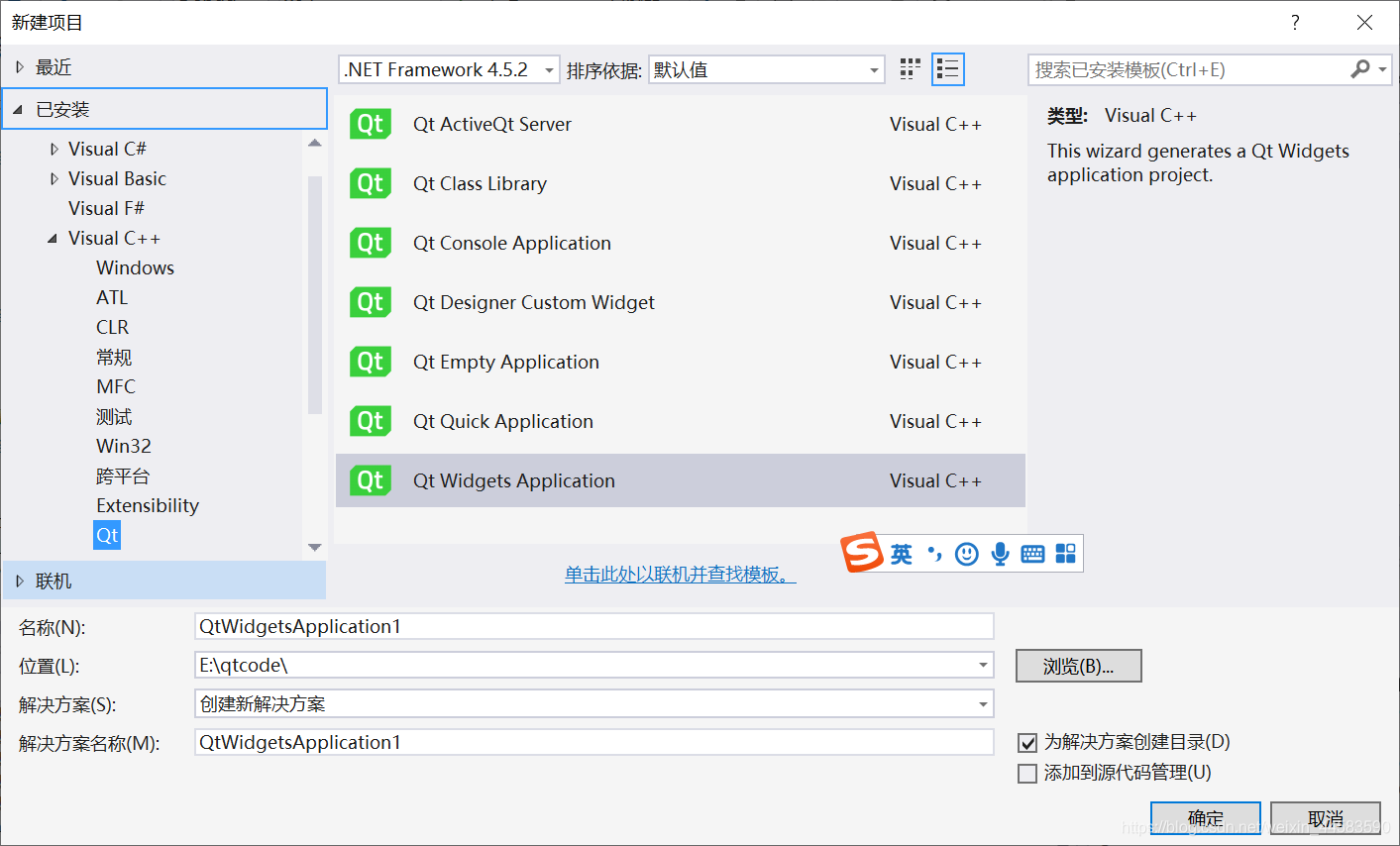Select Windows under Visual C++
The image size is (1400, 846).
click(135, 267)
